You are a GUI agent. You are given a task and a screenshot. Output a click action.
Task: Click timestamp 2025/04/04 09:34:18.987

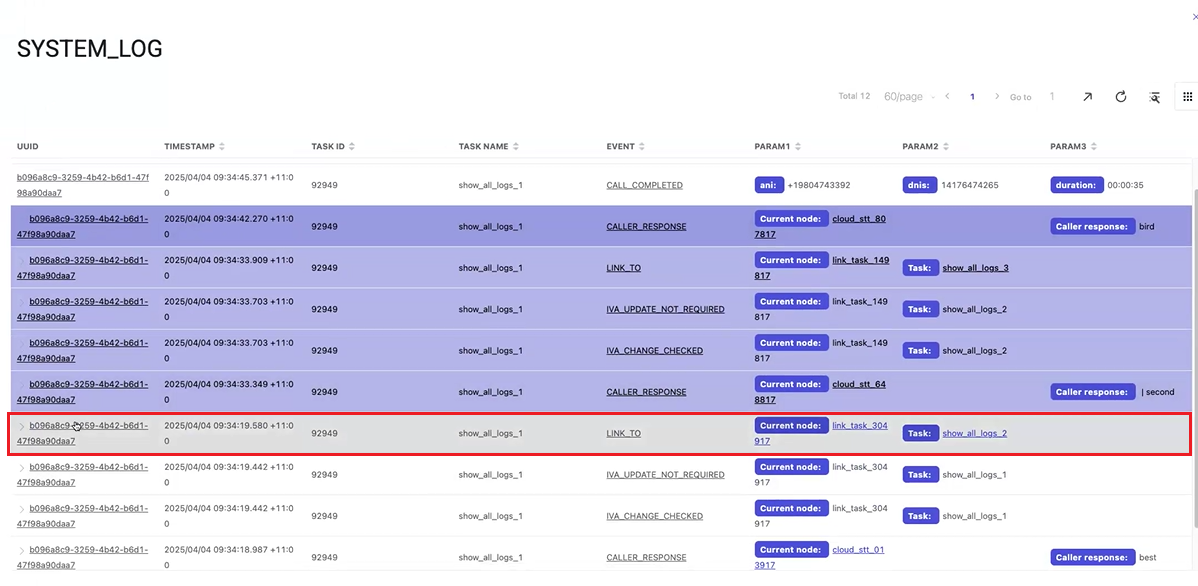click(228, 557)
